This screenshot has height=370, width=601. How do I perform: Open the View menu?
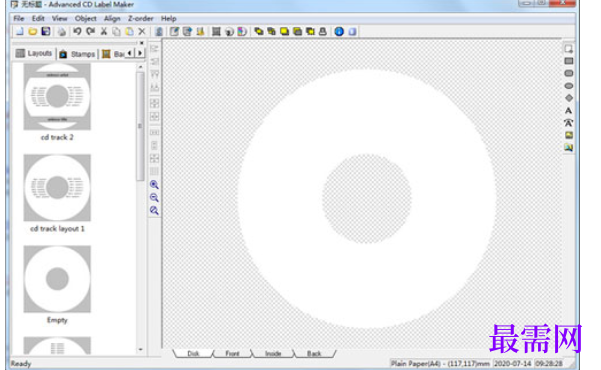point(59,18)
